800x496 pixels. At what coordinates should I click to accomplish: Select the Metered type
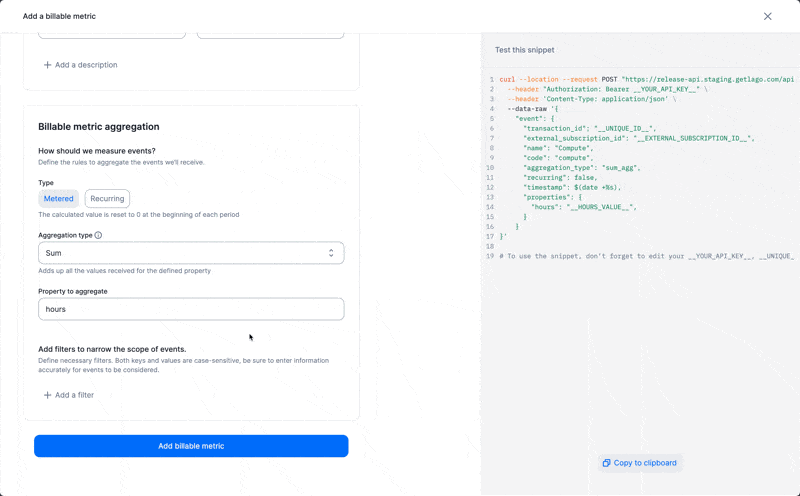click(x=58, y=199)
